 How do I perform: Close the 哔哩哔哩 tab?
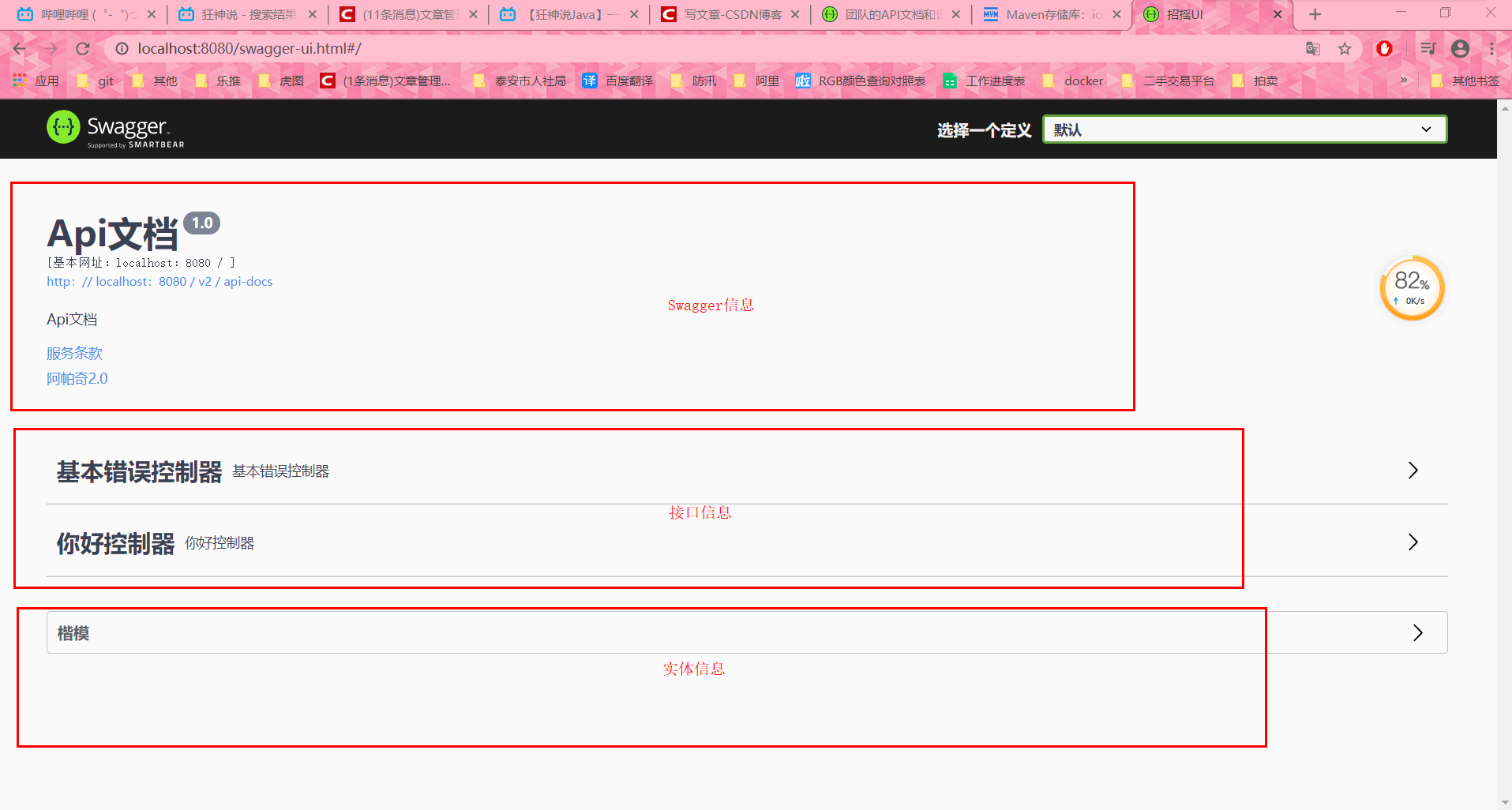click(152, 14)
